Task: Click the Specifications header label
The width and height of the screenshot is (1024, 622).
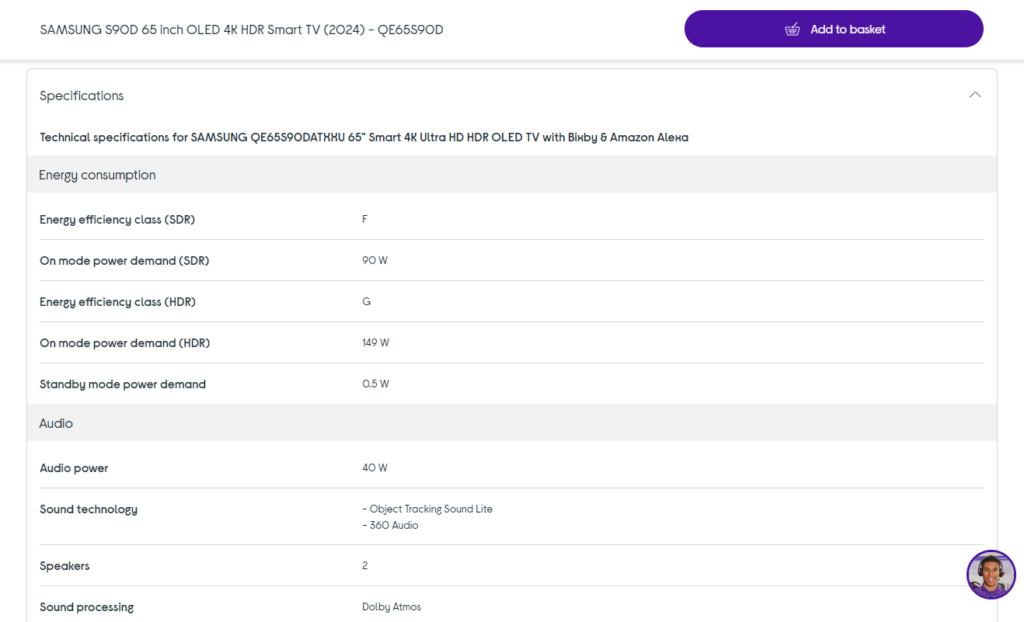Action: [81, 95]
